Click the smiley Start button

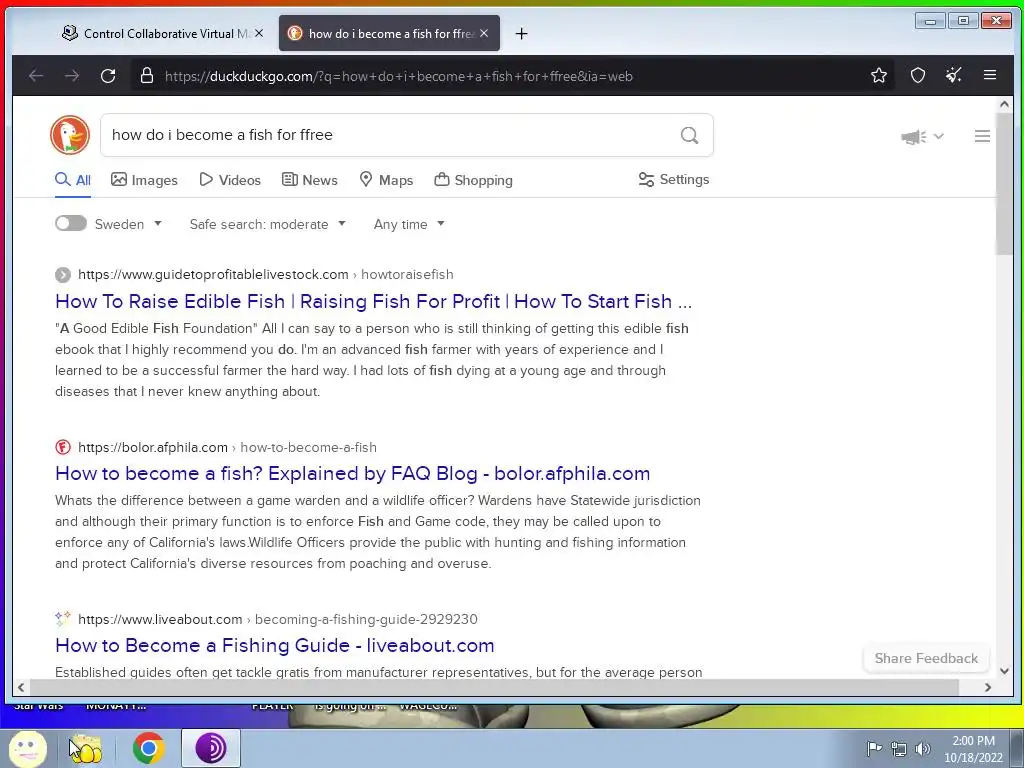click(x=27, y=748)
